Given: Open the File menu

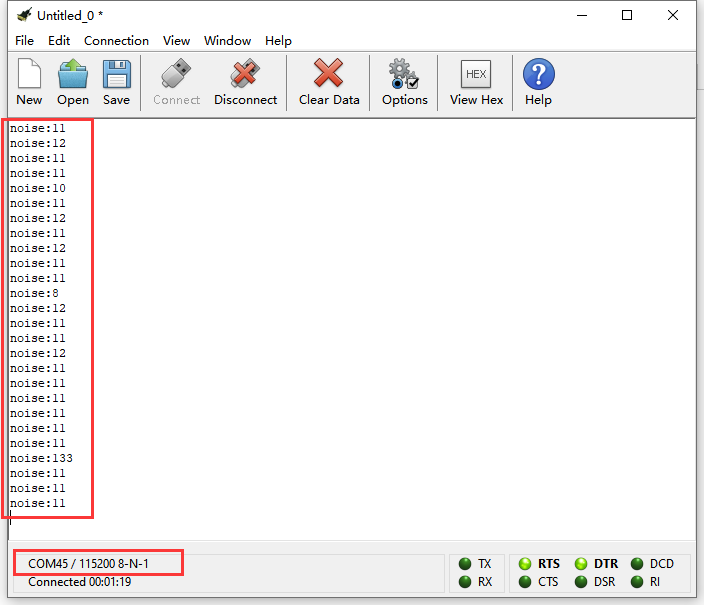Looking at the screenshot, I should (24, 41).
